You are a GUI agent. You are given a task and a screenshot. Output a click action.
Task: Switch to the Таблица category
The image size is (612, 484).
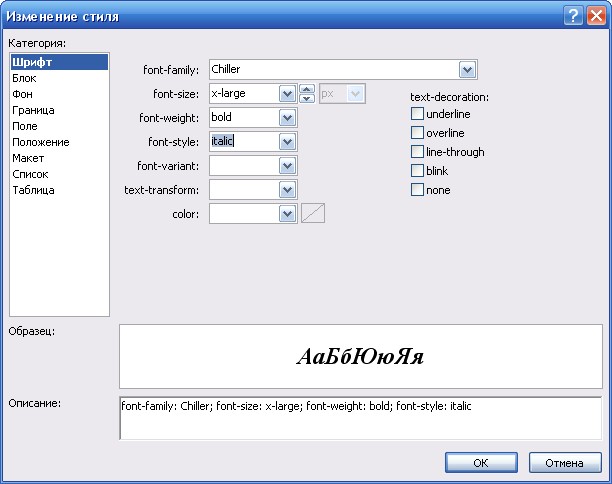coord(59,190)
